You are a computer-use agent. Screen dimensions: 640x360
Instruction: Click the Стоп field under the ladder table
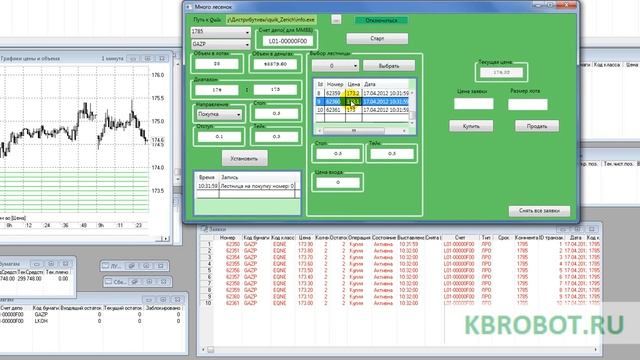click(x=338, y=154)
